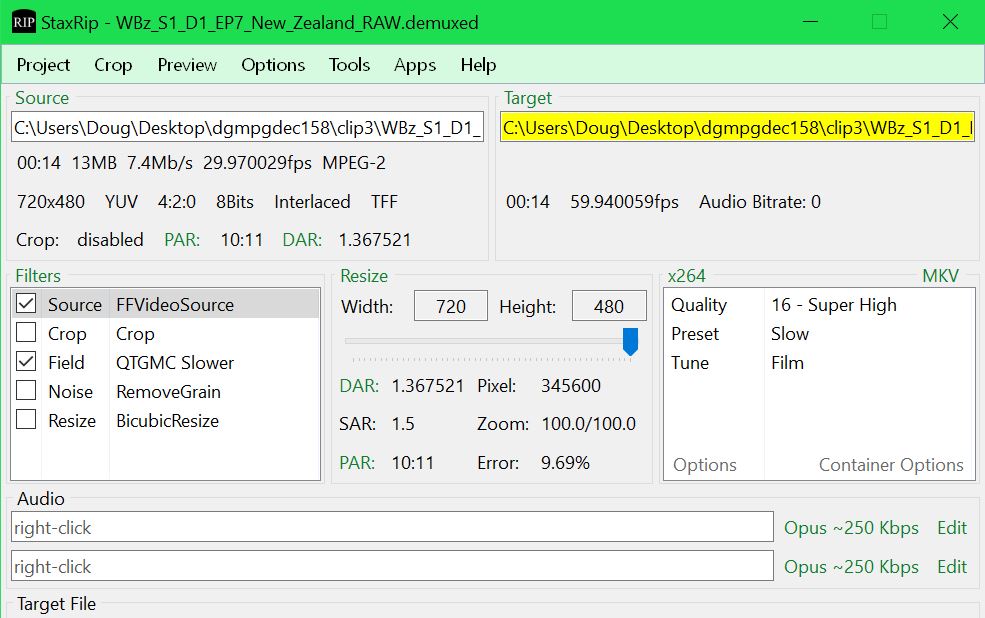Screen dimensions: 985x618
Task: Minimize the StaxRip window
Action: [x=810, y=22]
